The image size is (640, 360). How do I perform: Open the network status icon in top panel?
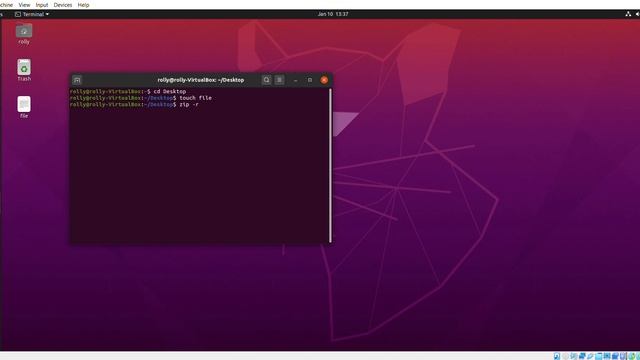tap(628, 14)
